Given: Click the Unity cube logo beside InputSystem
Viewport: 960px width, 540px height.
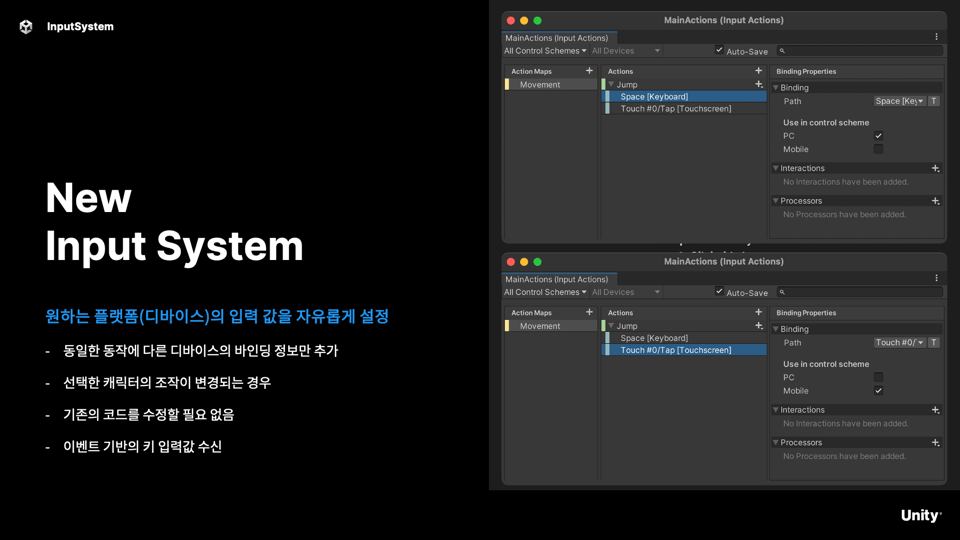Looking at the screenshot, I should pos(26,26).
